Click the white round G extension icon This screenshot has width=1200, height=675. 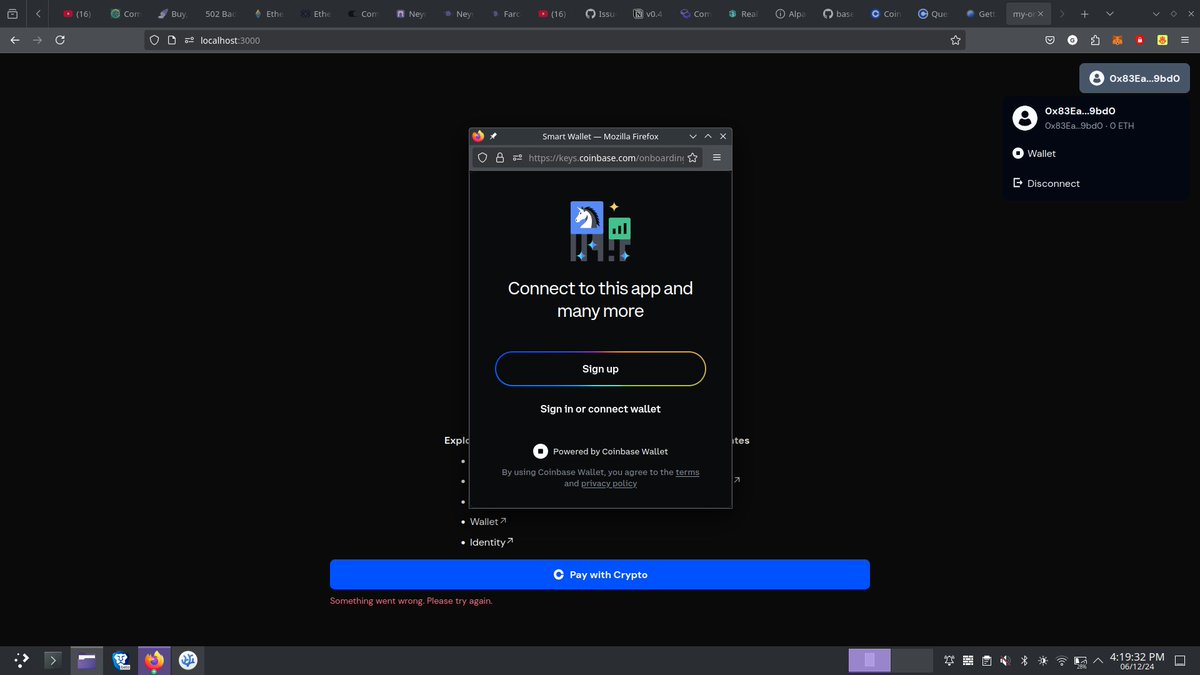1072,40
